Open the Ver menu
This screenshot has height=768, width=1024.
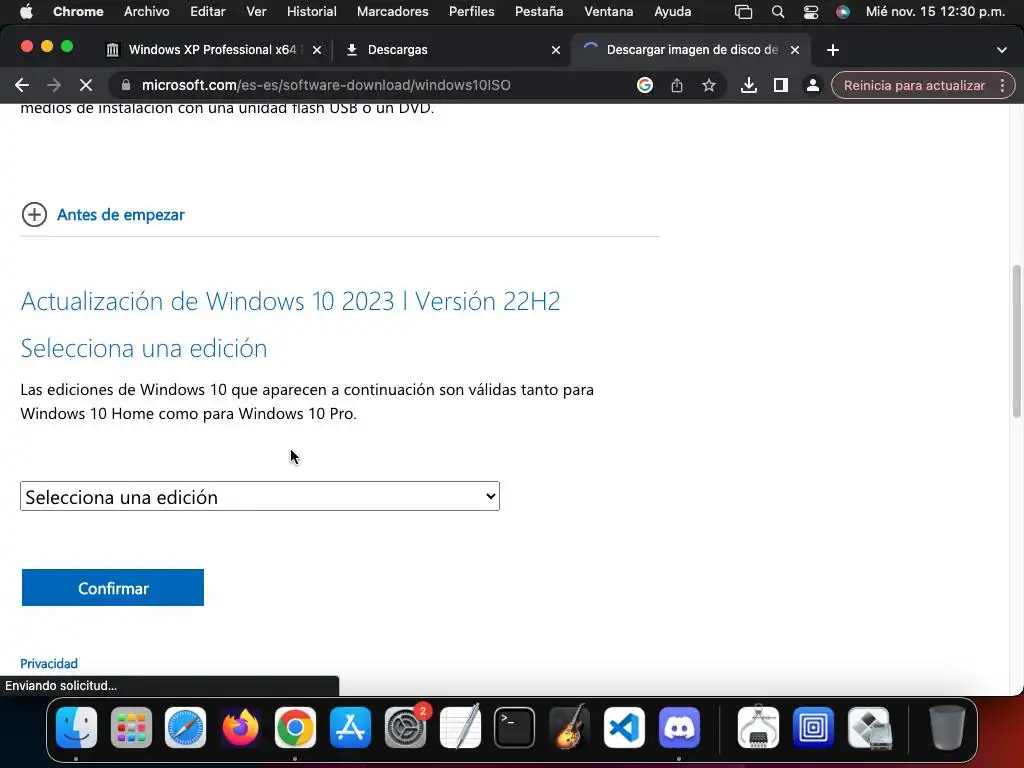(x=256, y=12)
